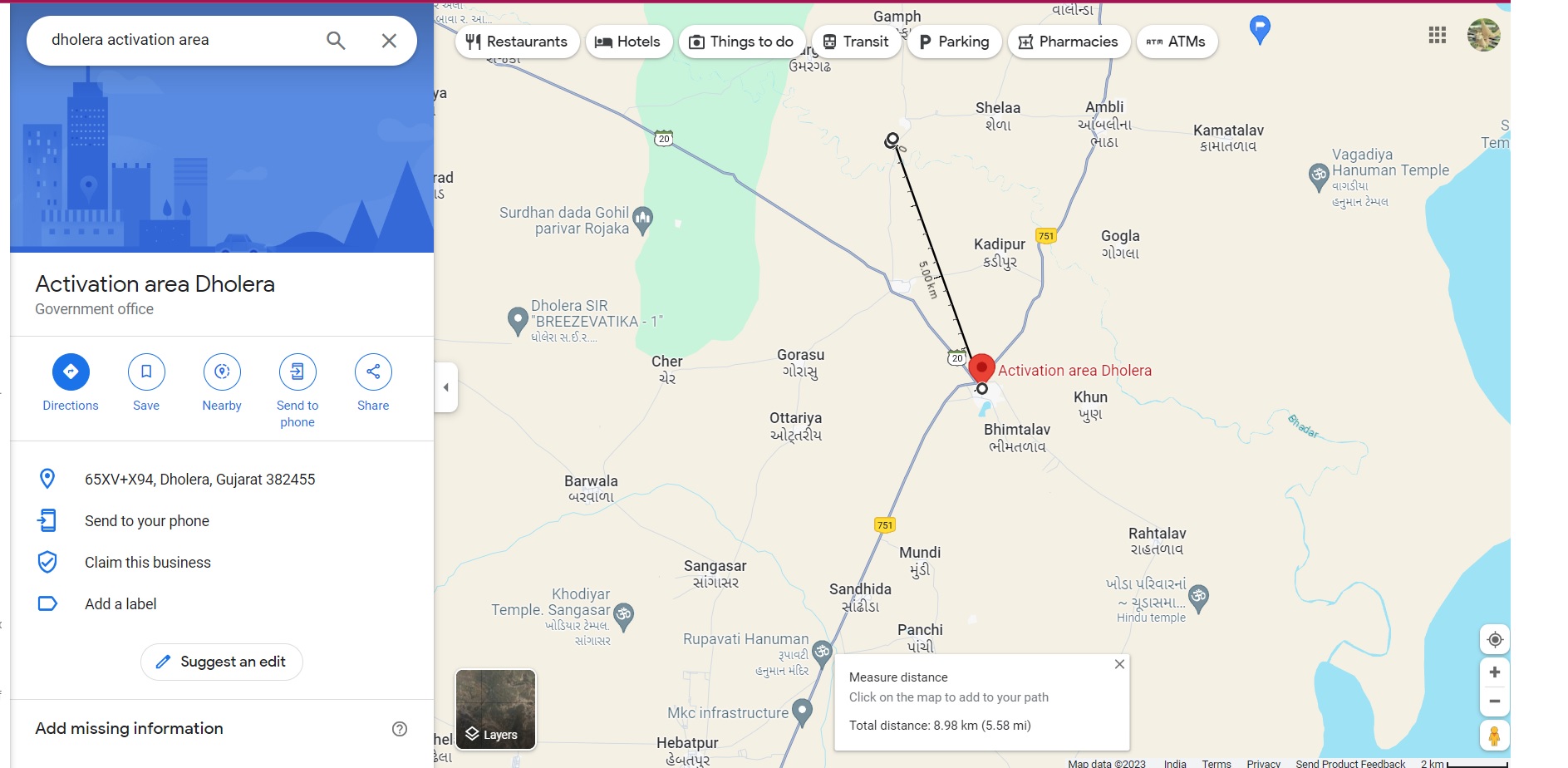Image resolution: width=1568 pixels, height=768 pixels.
Task: Click Dholera SIR BREEZEVATIKA pin
Action: [518, 321]
